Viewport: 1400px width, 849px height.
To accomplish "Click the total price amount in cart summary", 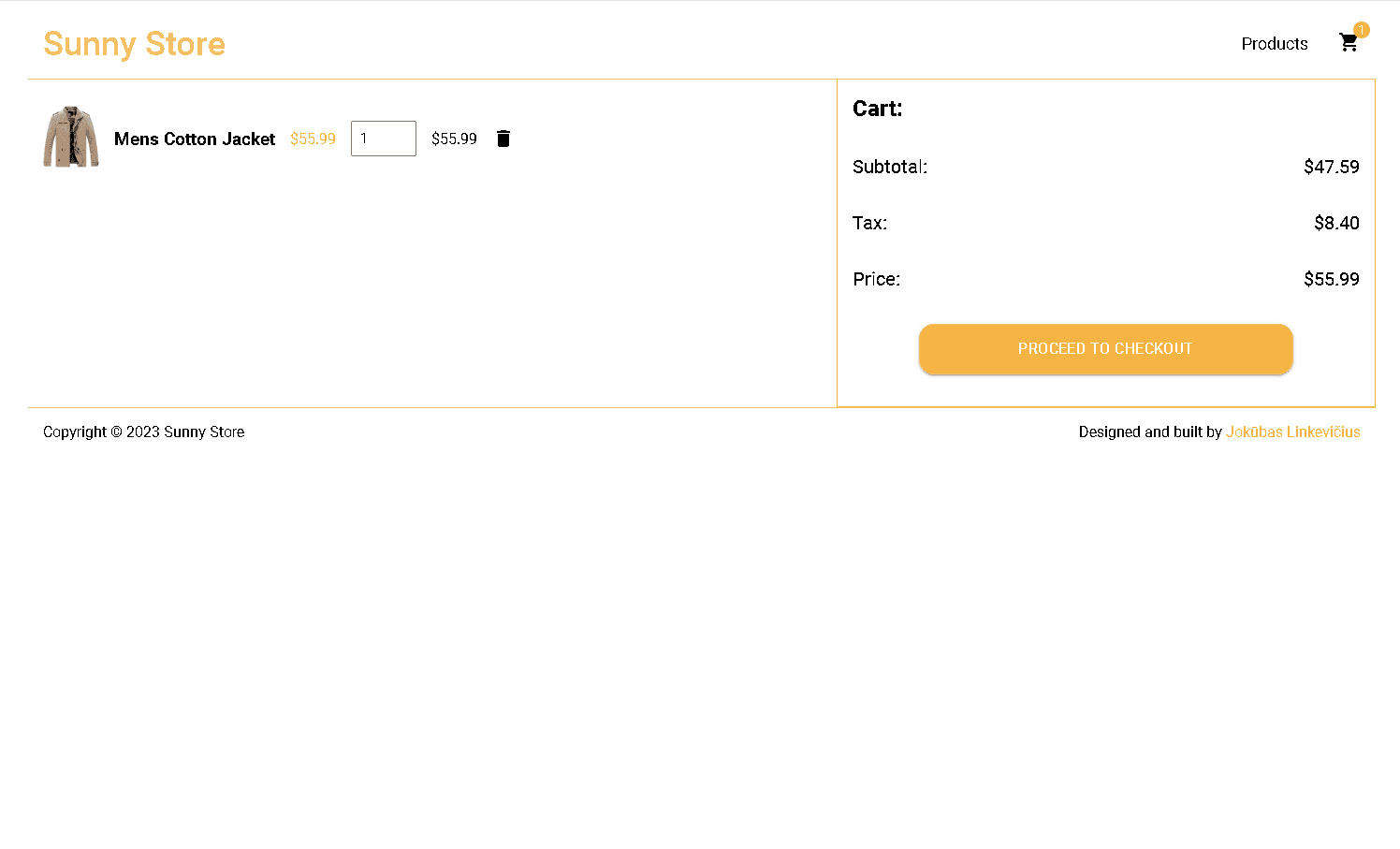I will [x=1331, y=279].
